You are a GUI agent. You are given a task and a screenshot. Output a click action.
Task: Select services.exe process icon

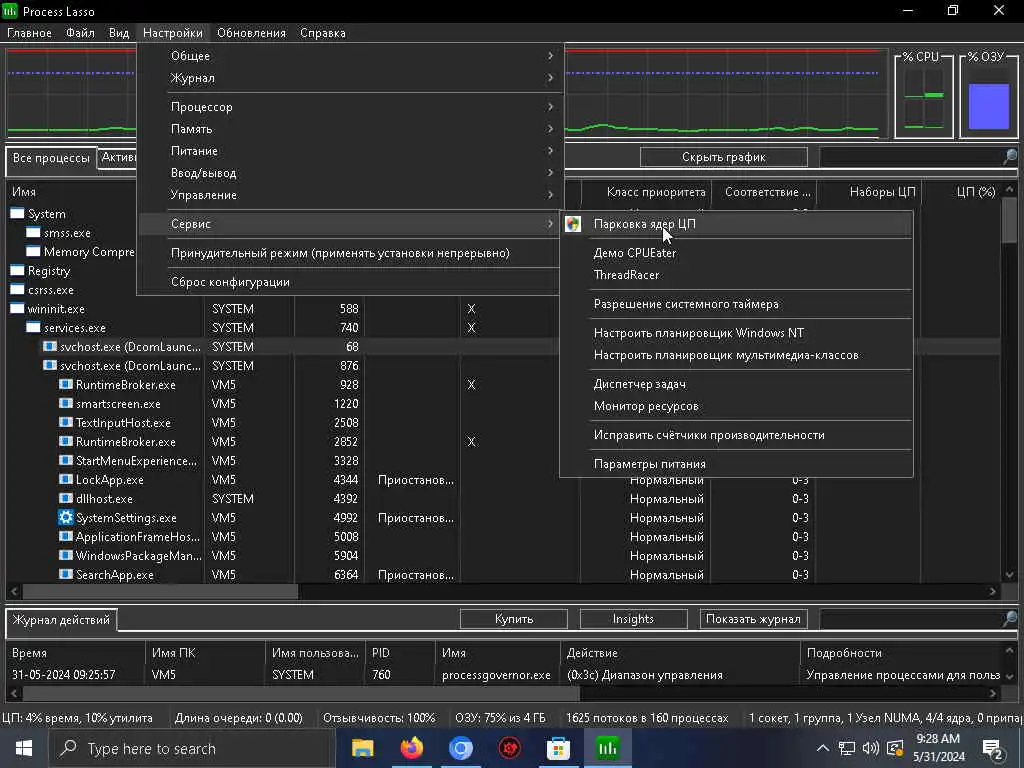tap(33, 327)
